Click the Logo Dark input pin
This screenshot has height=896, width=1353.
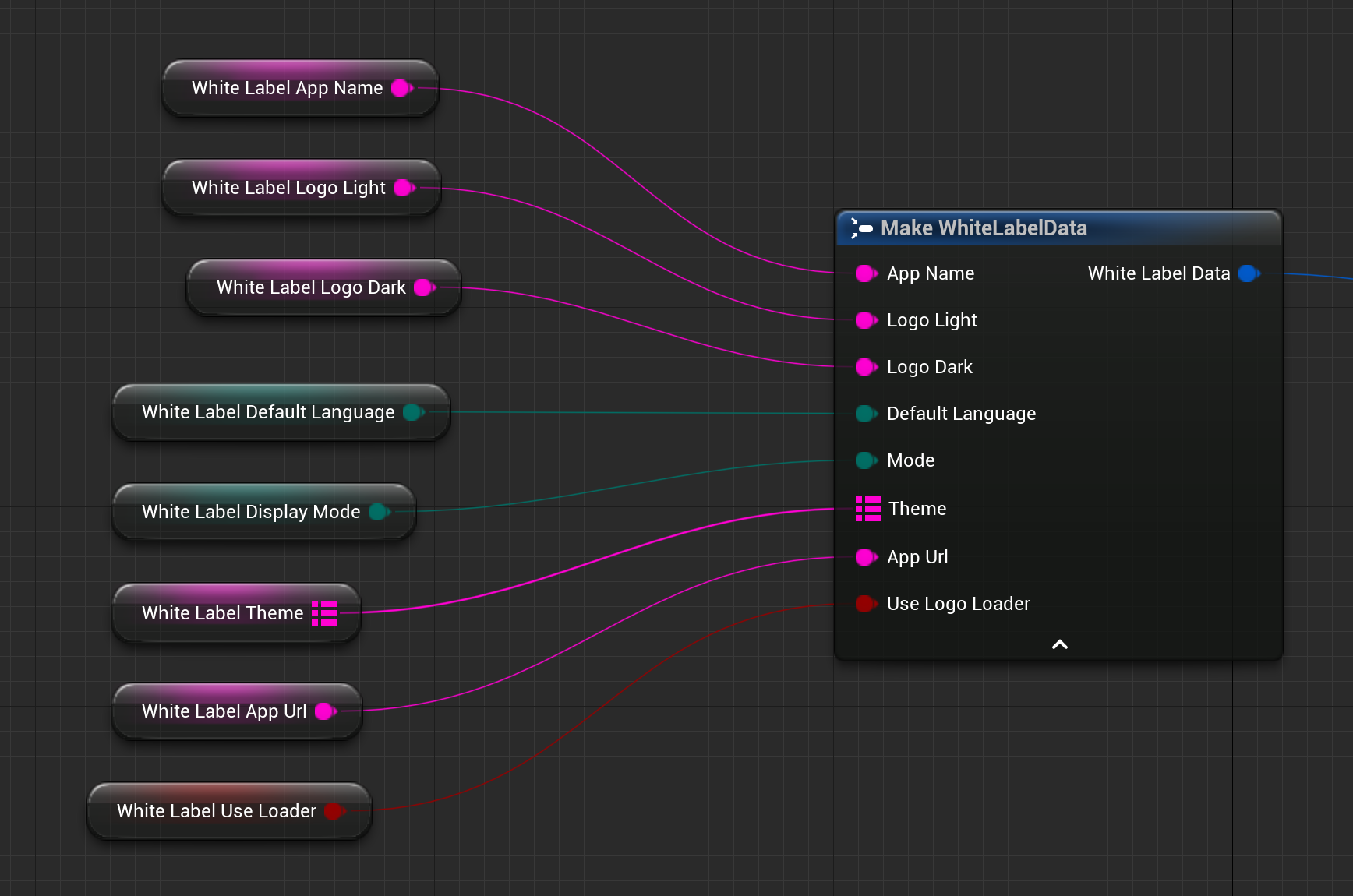[865, 367]
